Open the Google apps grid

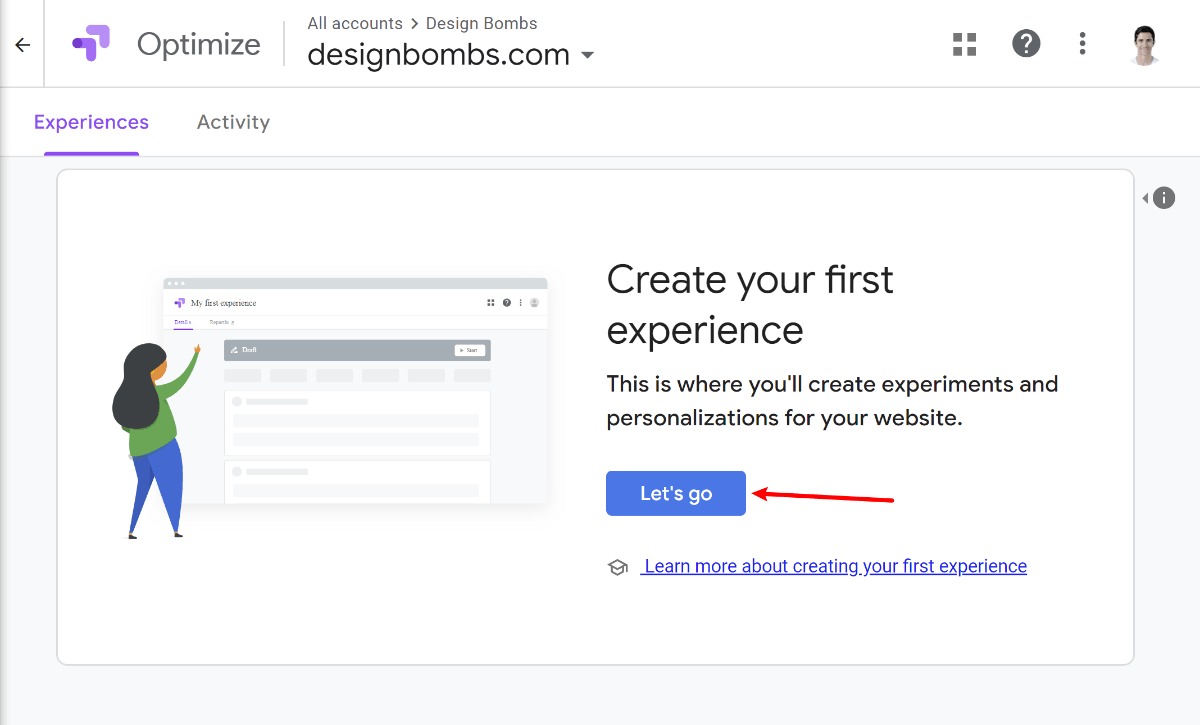point(964,43)
